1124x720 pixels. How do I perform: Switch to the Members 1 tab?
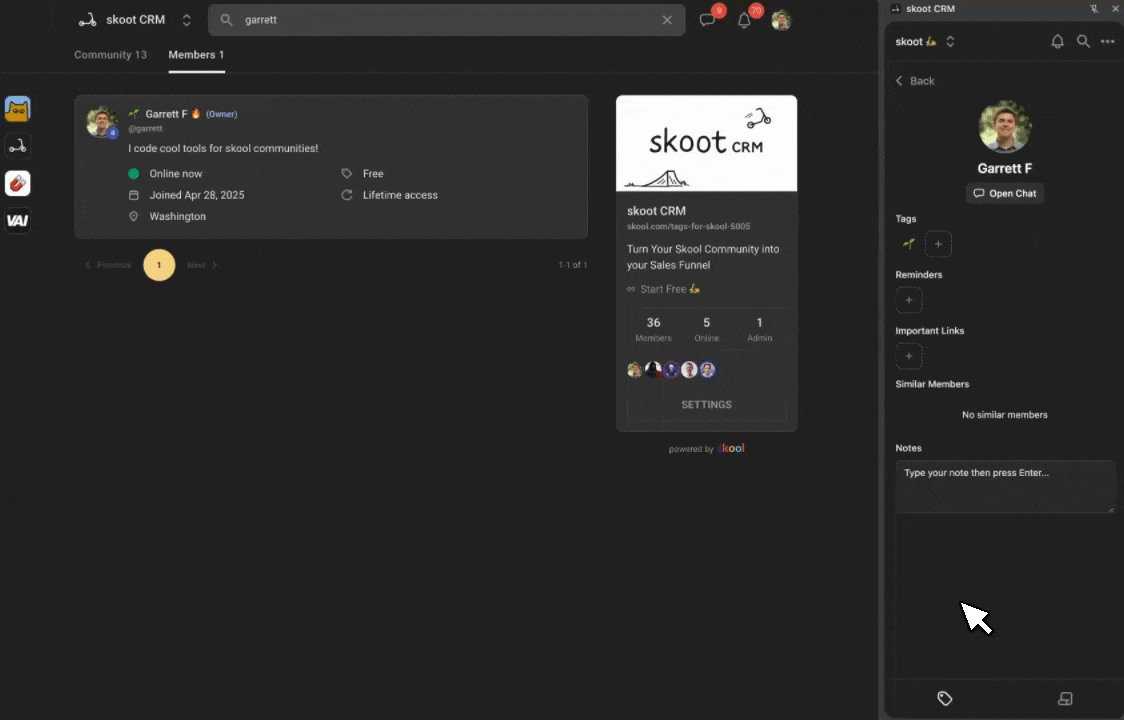coord(196,55)
